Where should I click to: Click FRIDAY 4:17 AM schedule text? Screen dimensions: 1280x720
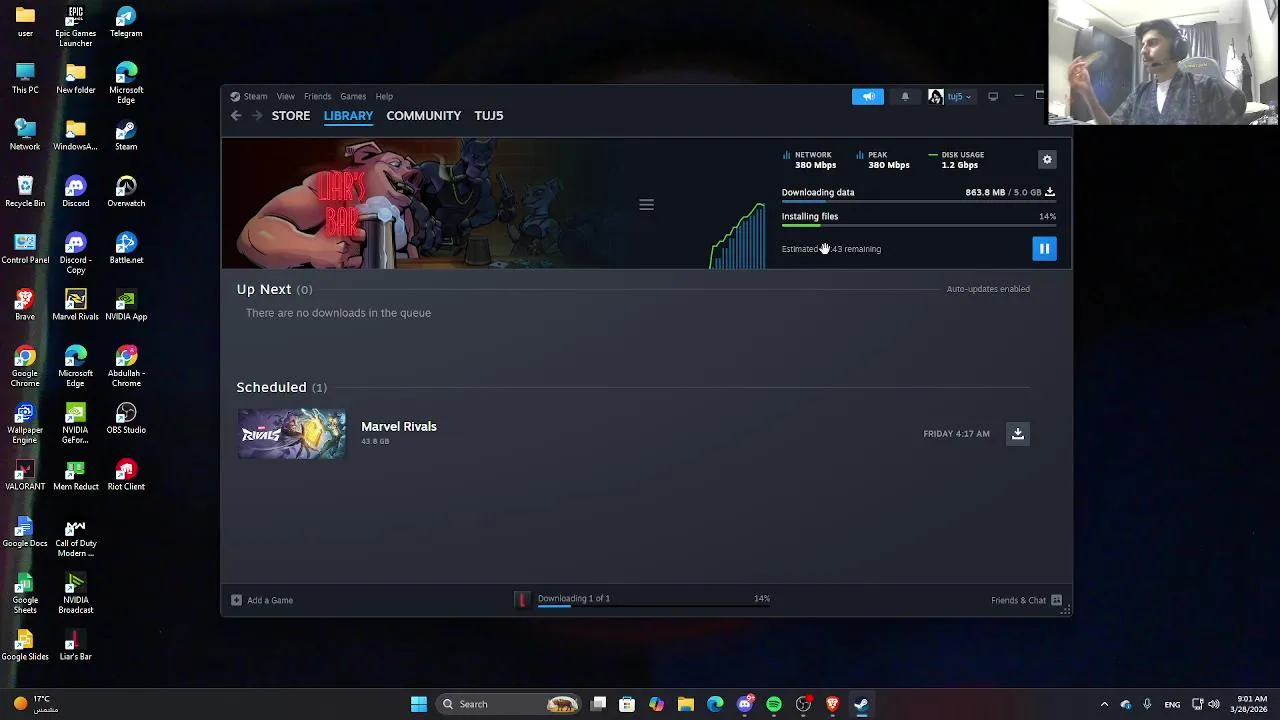pos(956,434)
